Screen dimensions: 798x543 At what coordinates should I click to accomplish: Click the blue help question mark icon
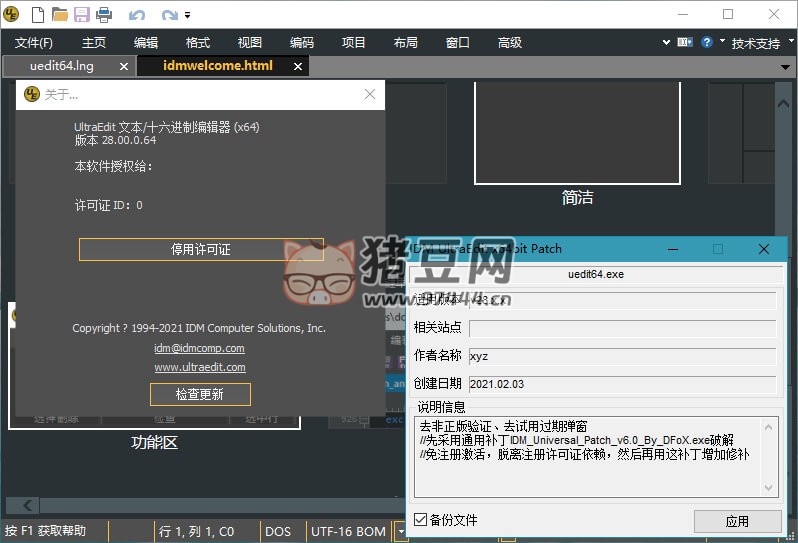point(707,42)
